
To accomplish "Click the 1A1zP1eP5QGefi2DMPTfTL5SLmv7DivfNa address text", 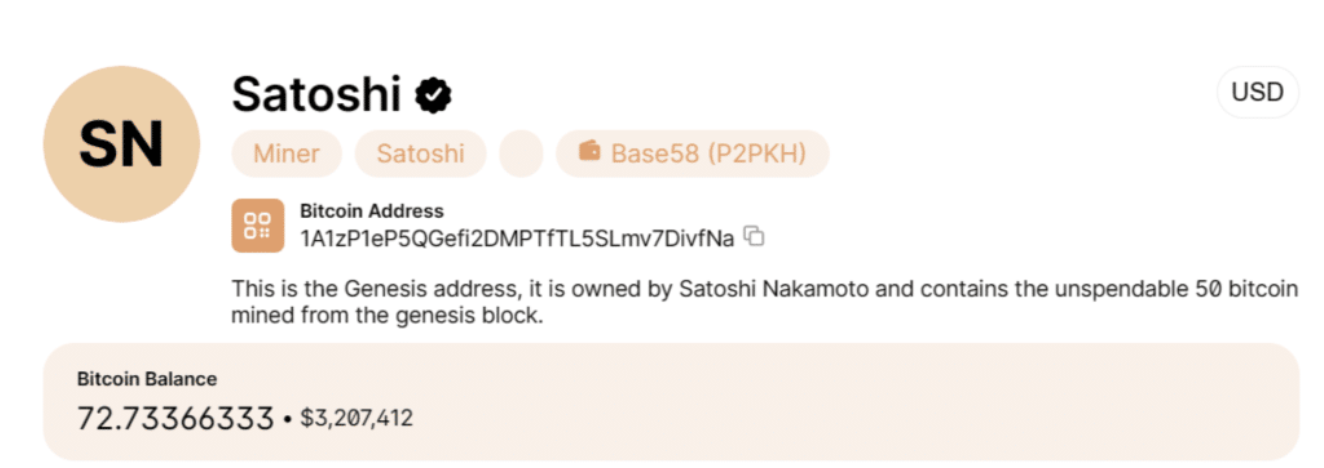I will tap(516, 238).
